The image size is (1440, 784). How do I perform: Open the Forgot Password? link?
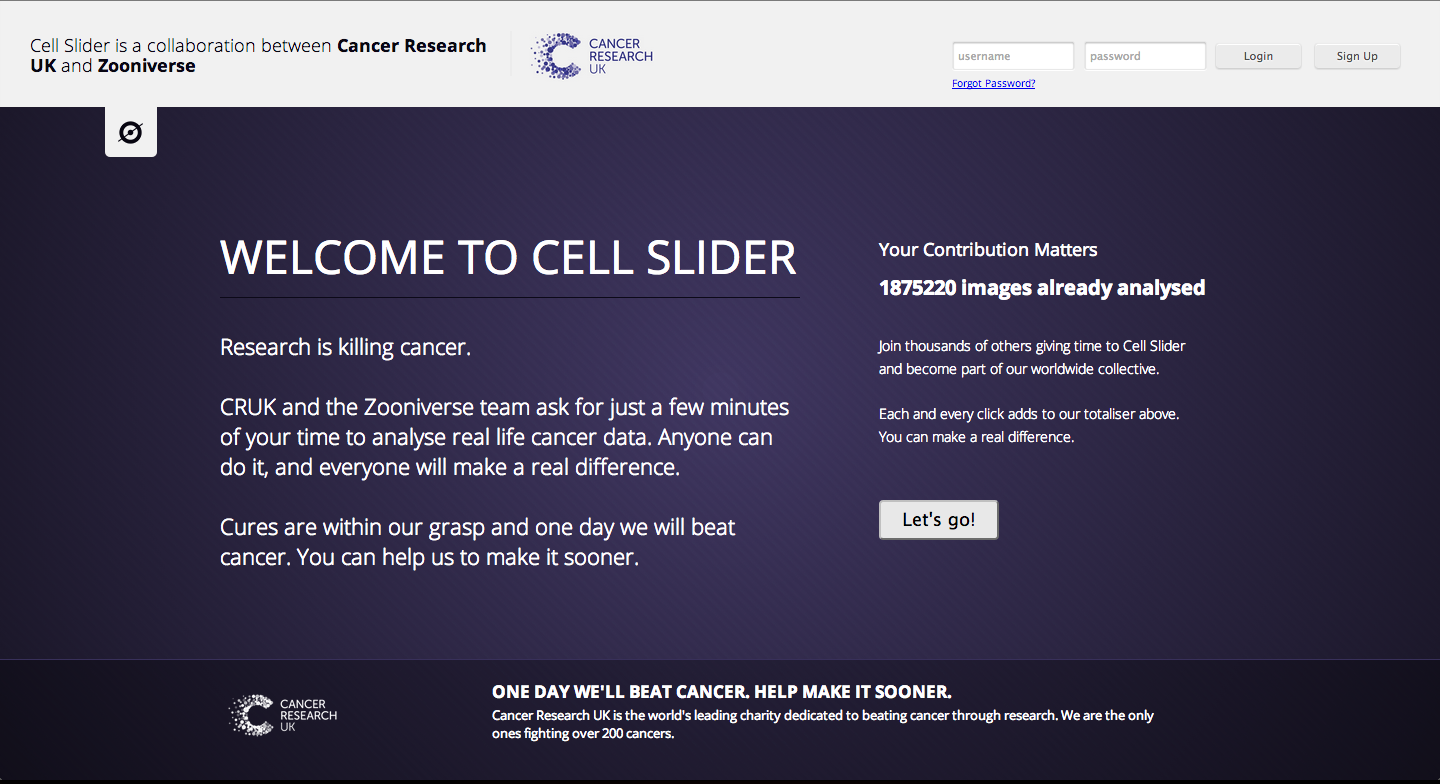pos(993,84)
